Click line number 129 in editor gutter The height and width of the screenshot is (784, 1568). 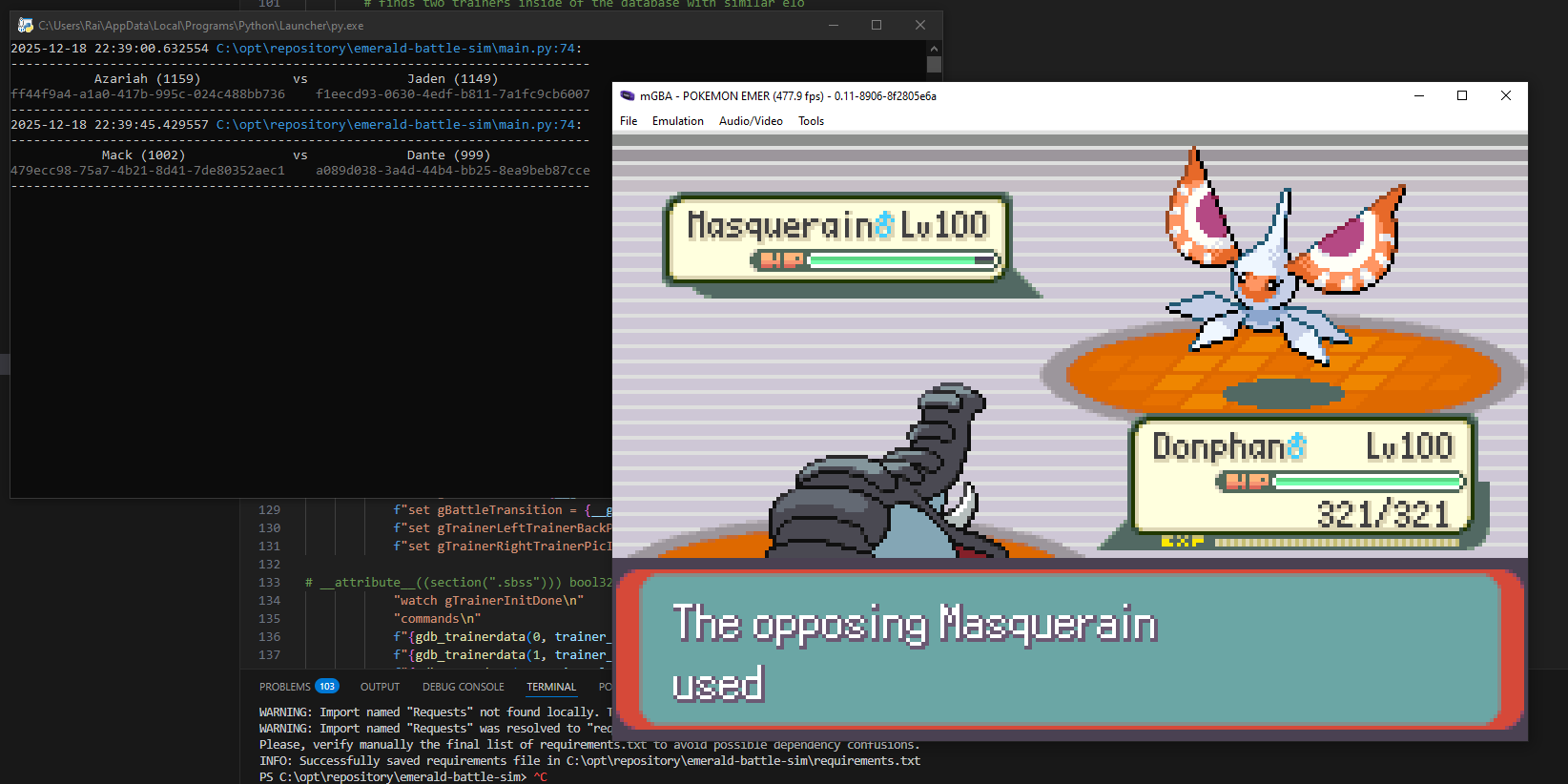pos(270,510)
